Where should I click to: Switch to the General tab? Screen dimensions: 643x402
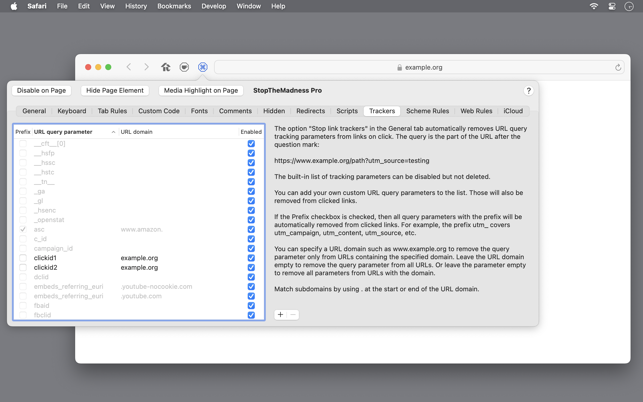tap(34, 111)
